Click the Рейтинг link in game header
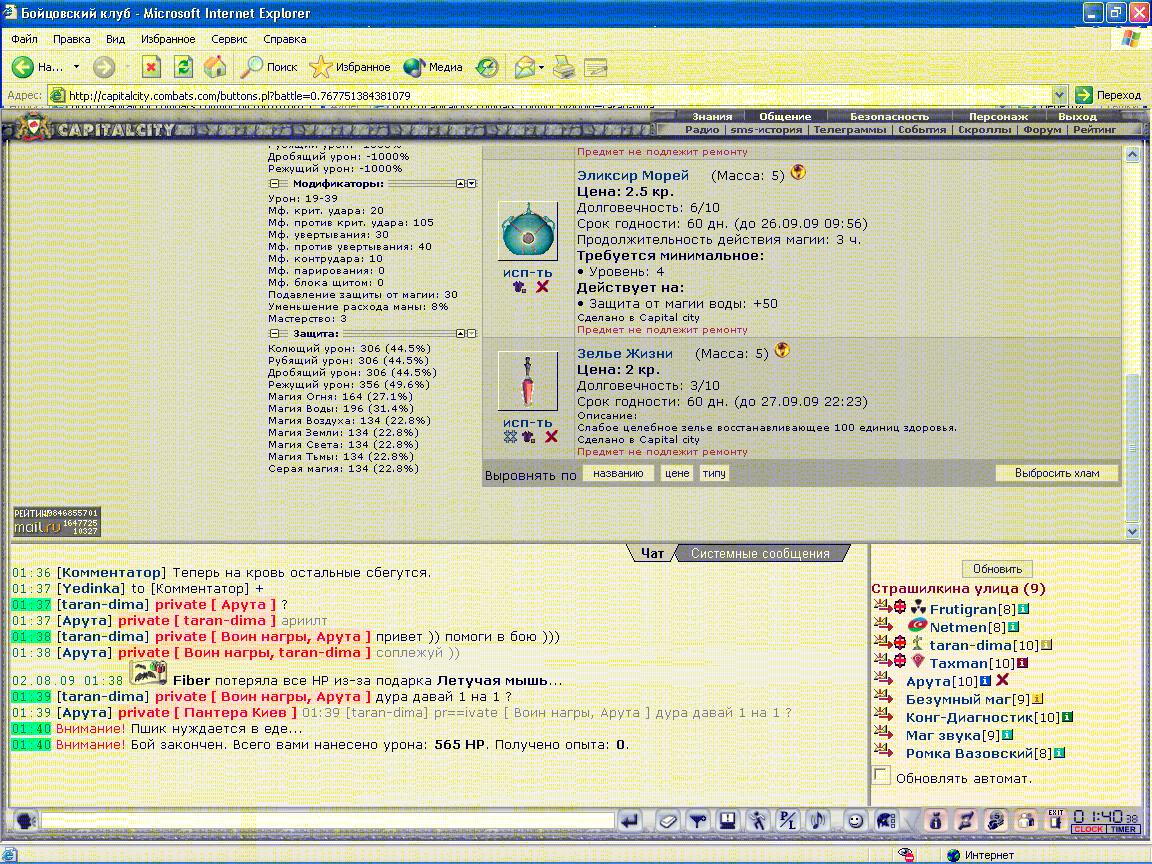Screen dimensions: 1152x864 coord(1094,129)
